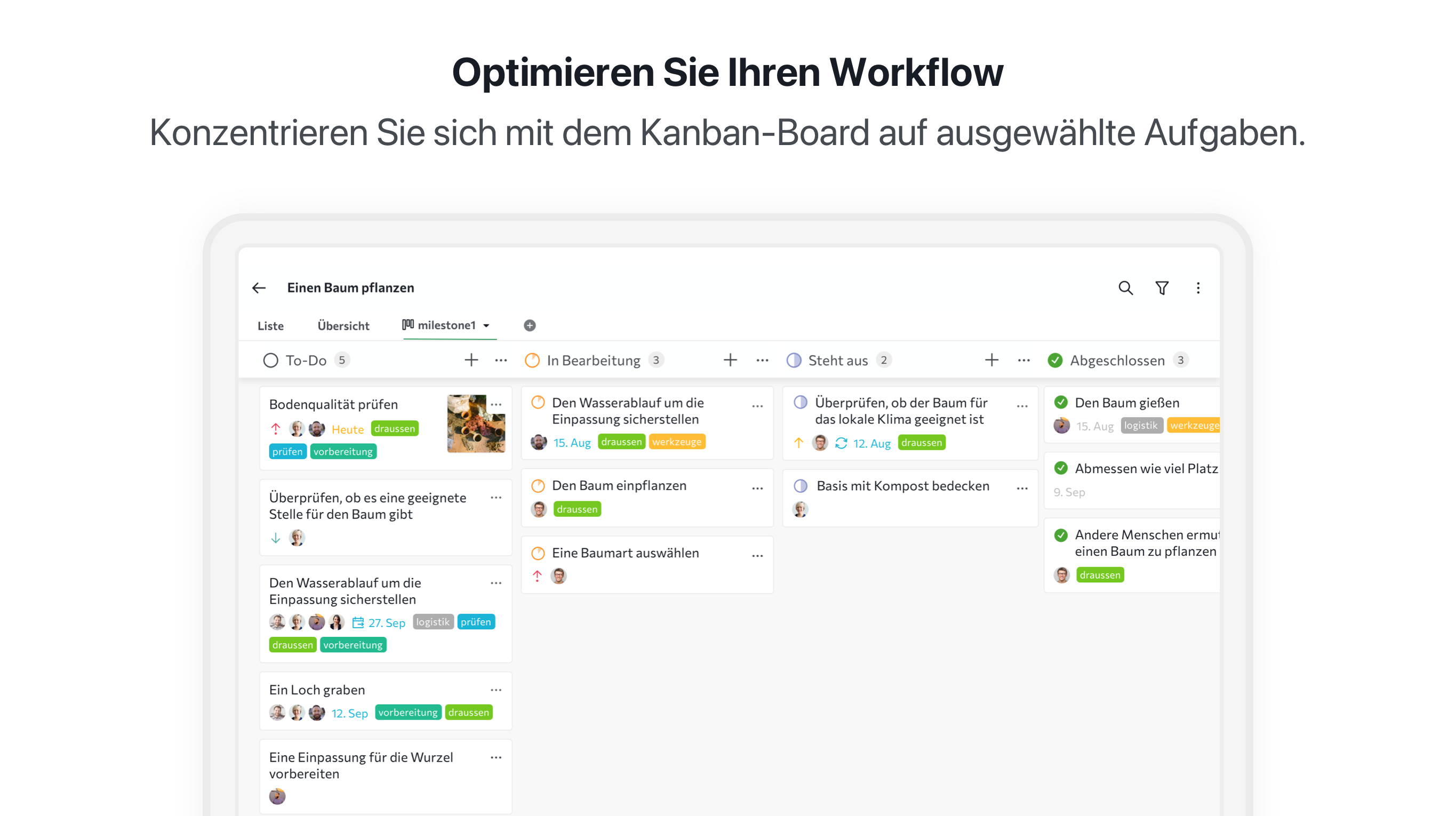Click gray logistik tag on 27. Sep card

(433, 622)
